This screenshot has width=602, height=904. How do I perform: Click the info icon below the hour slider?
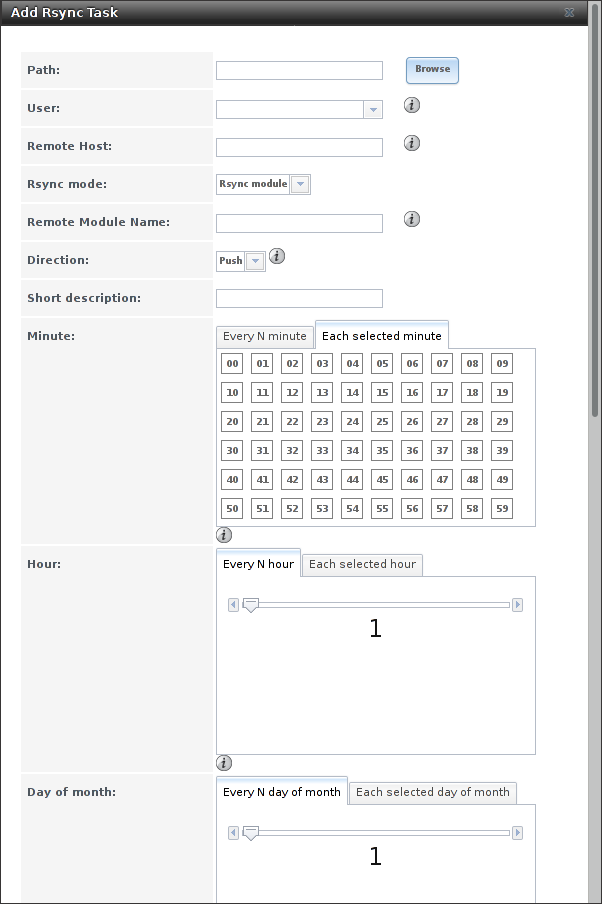(224, 763)
